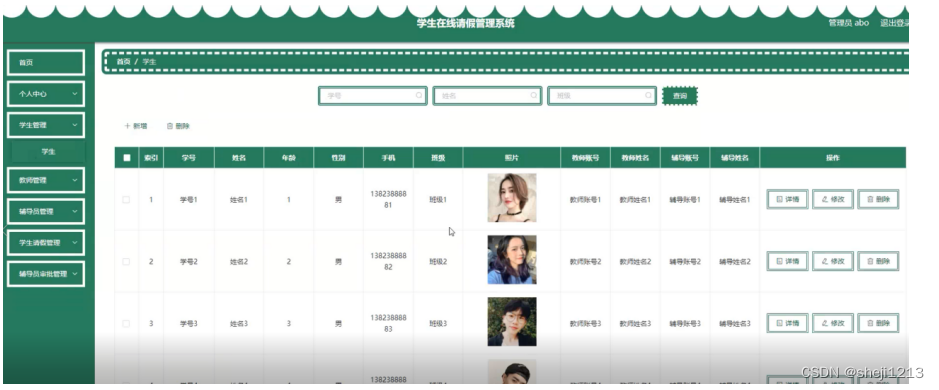The height and width of the screenshot is (390, 939).
Task: Open 详情 for 学号1 row
Action: pyautogui.click(x=787, y=199)
